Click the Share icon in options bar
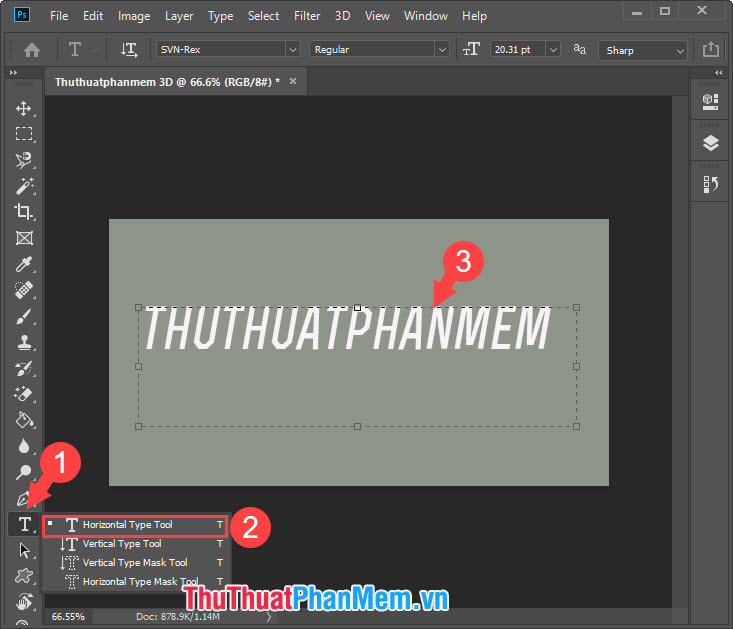Image resolution: width=733 pixels, height=629 pixels. [711, 50]
